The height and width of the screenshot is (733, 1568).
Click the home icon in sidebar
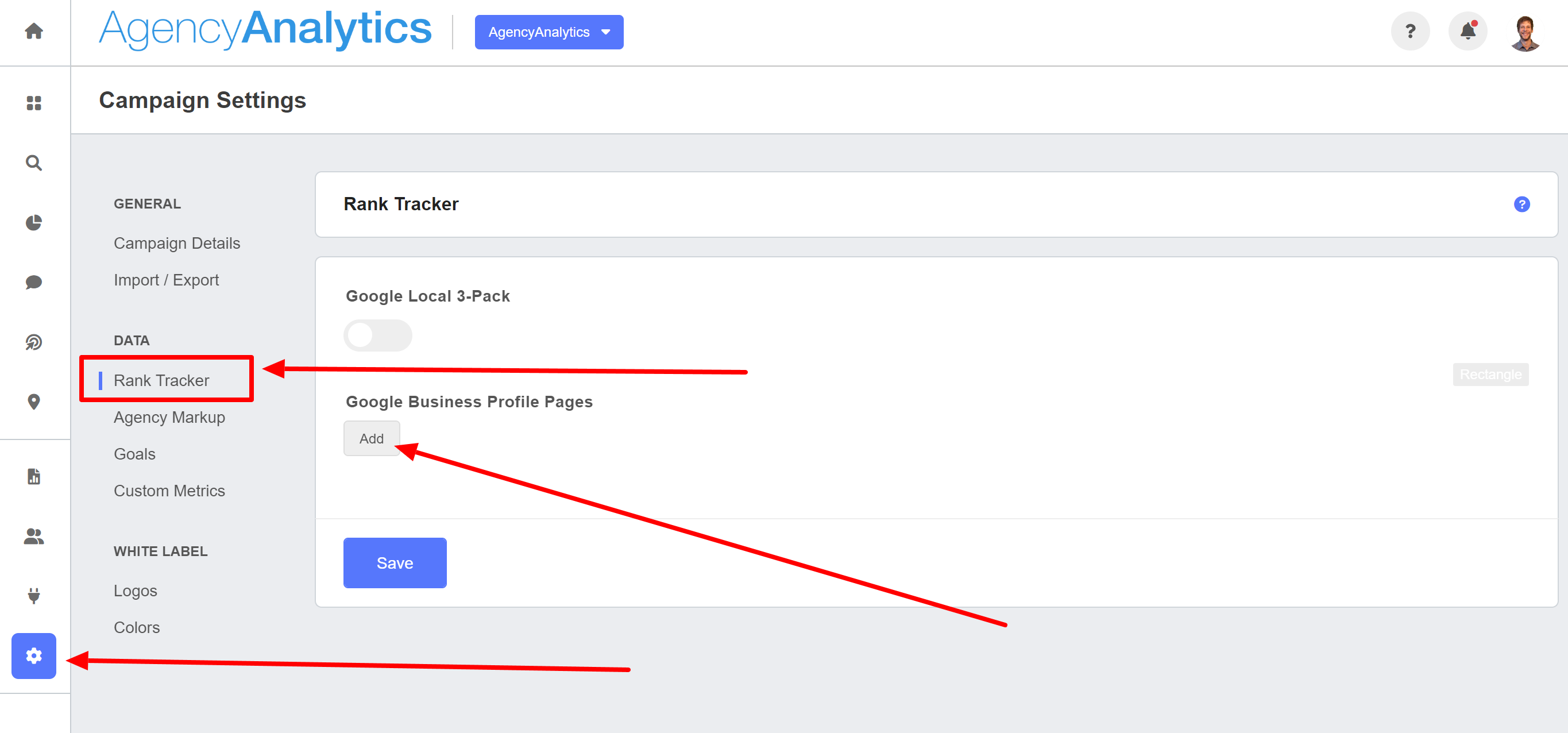(x=34, y=31)
